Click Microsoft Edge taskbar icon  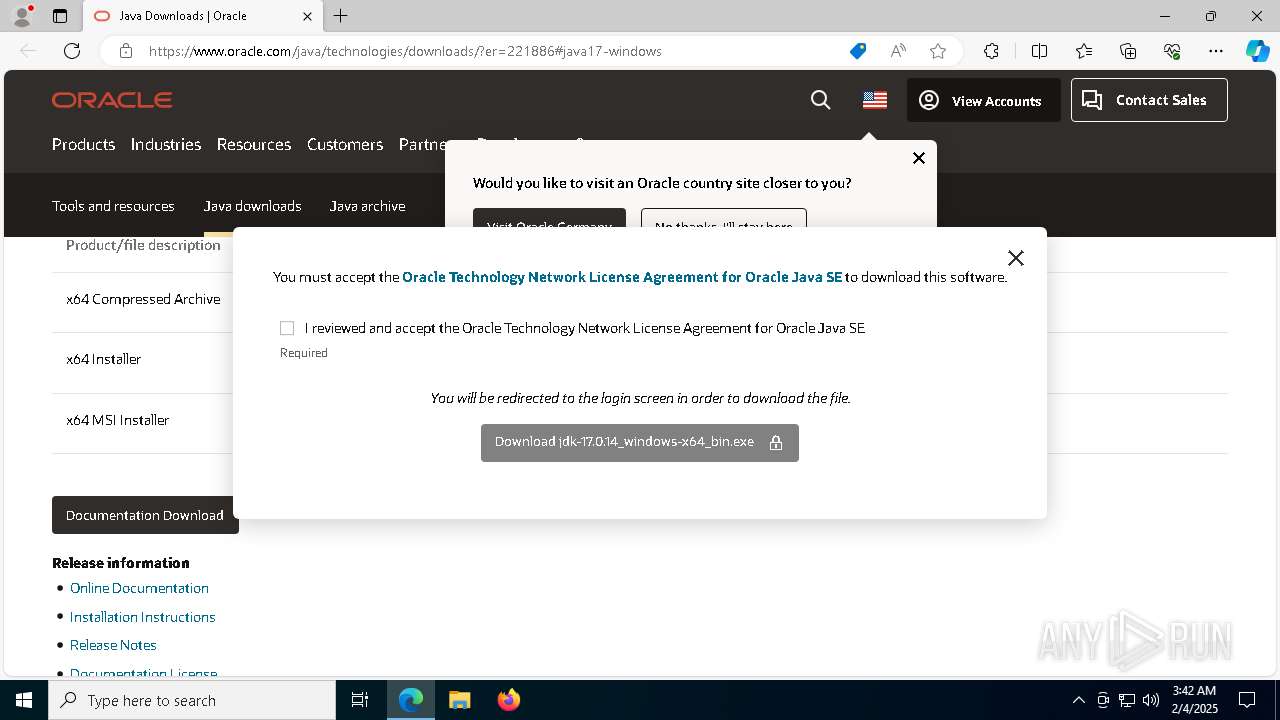411,700
